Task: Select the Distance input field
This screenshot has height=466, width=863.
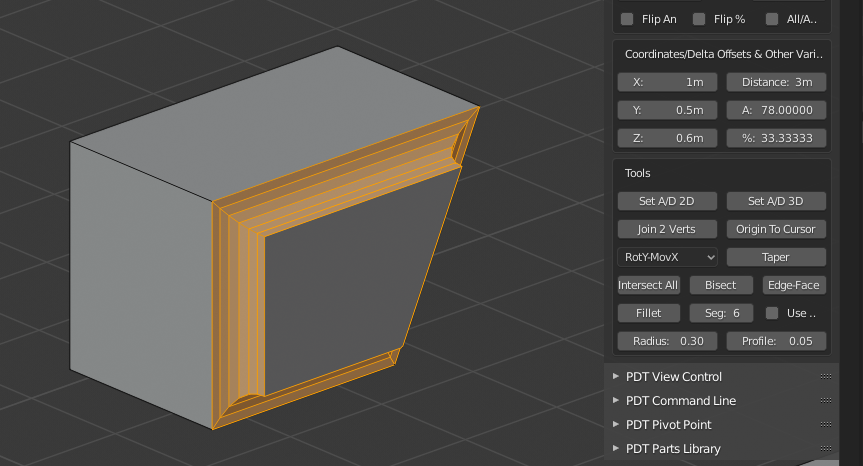Action: (x=776, y=82)
